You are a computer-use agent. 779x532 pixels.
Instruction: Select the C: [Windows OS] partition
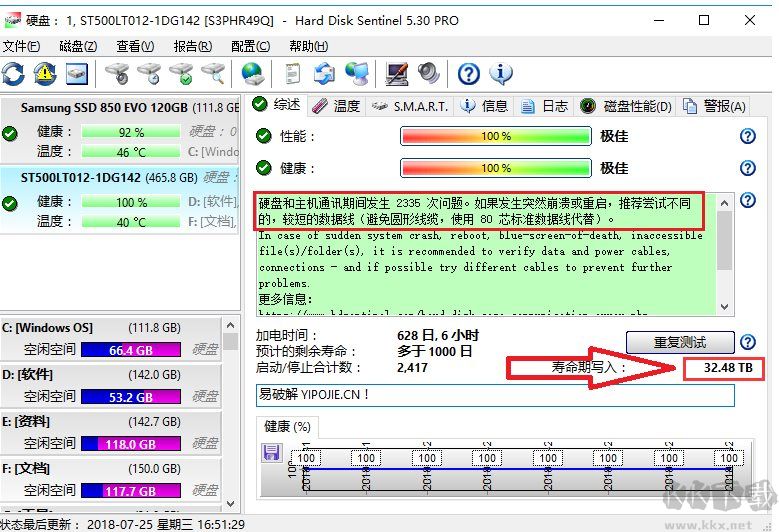pyautogui.click(x=110, y=339)
